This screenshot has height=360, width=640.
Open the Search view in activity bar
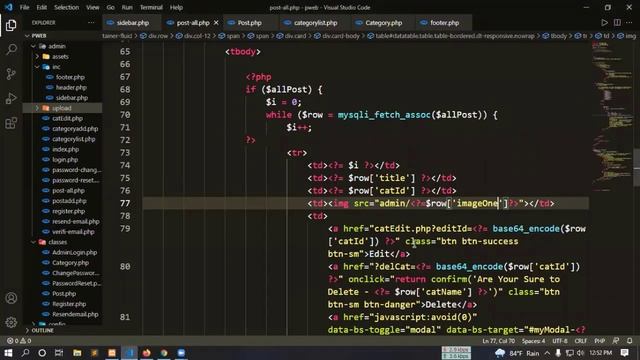11,50
